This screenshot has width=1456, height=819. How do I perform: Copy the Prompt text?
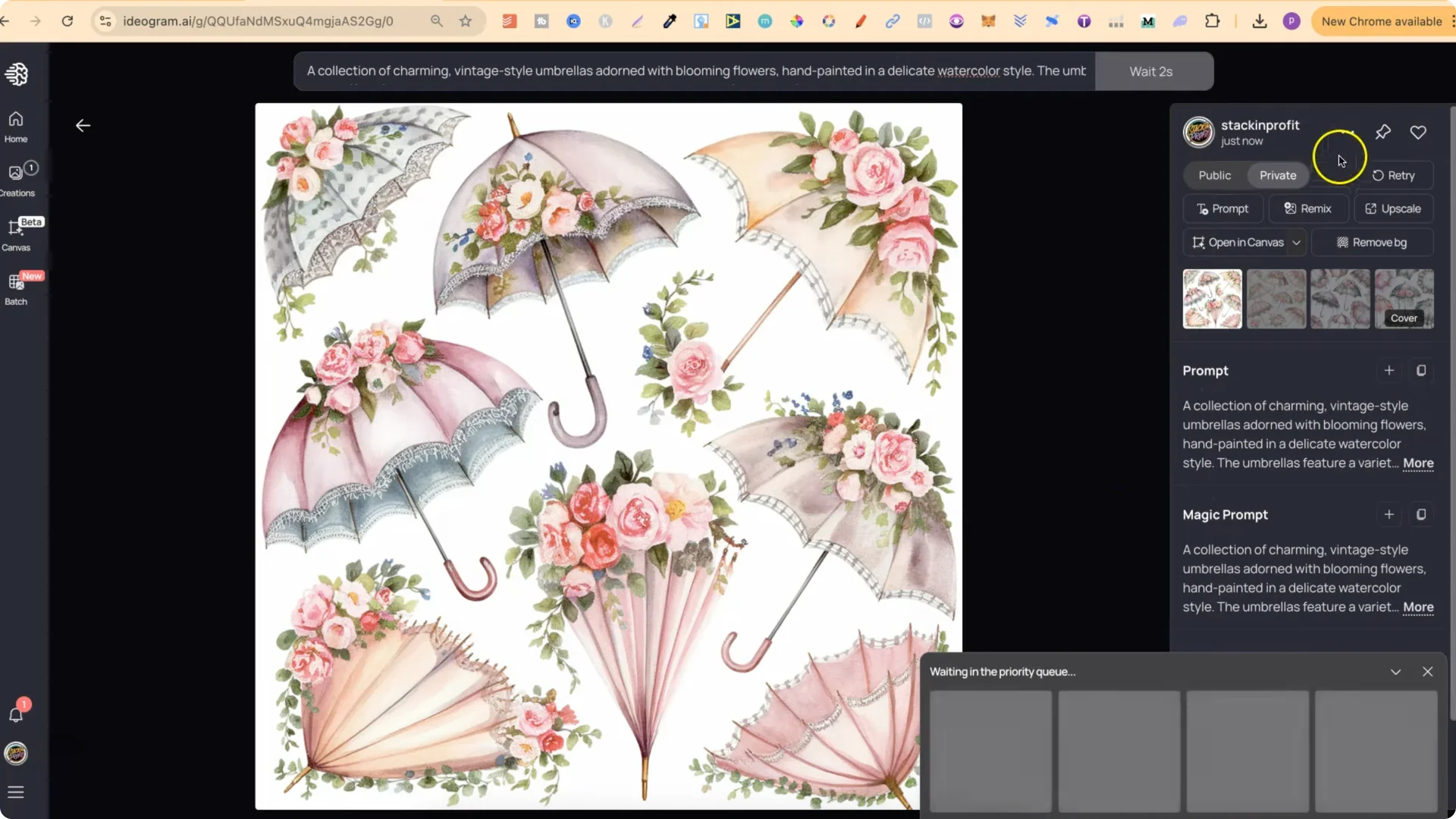[x=1422, y=370]
